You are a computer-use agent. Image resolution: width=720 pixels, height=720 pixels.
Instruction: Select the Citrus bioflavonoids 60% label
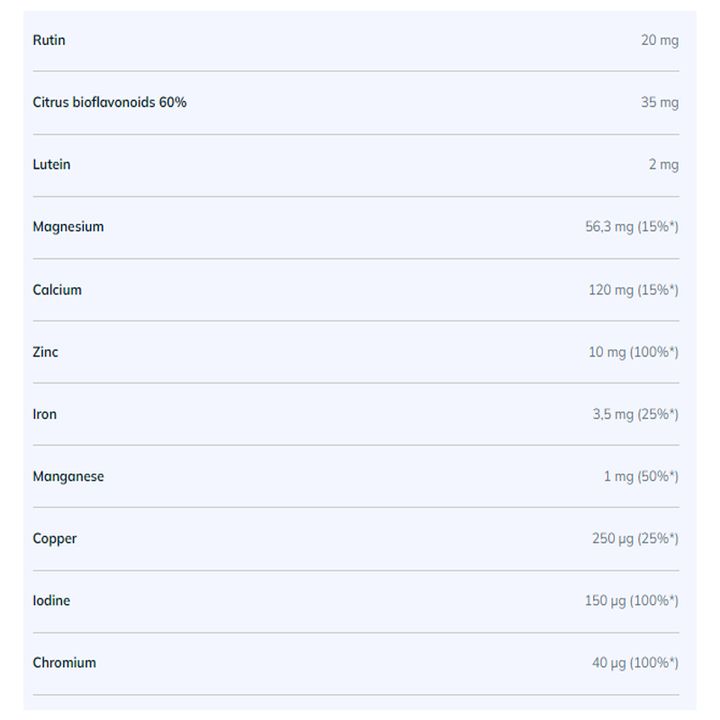tap(109, 102)
